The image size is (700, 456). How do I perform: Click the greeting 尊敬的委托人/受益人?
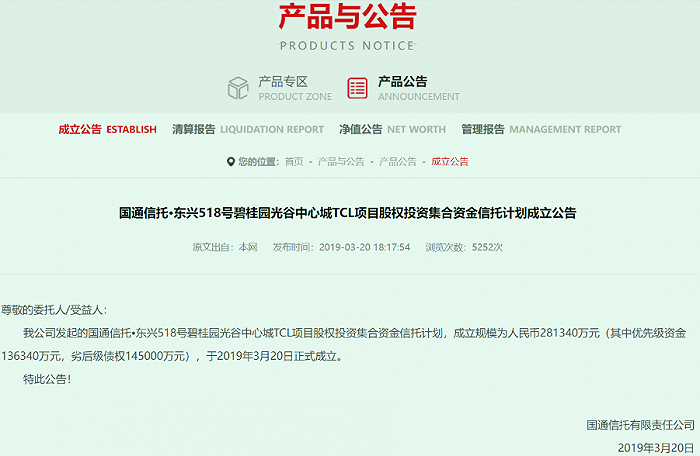(54, 310)
